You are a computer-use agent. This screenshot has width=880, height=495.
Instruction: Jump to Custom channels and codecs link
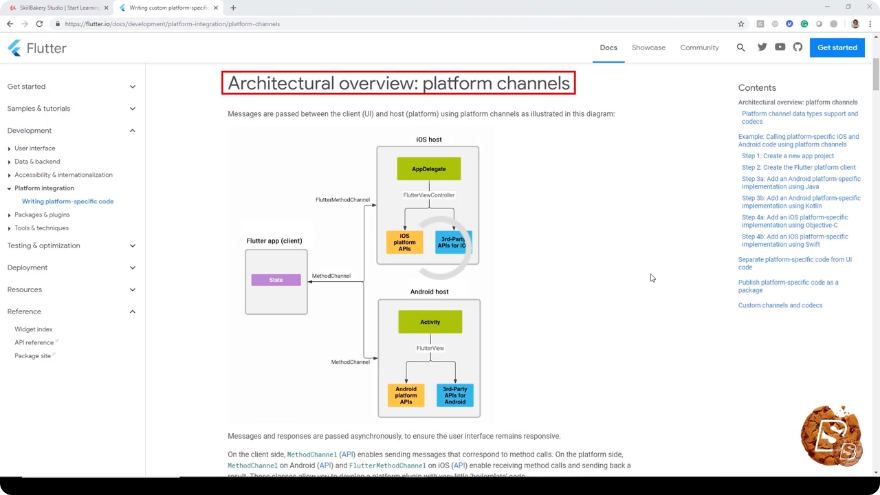coord(780,306)
